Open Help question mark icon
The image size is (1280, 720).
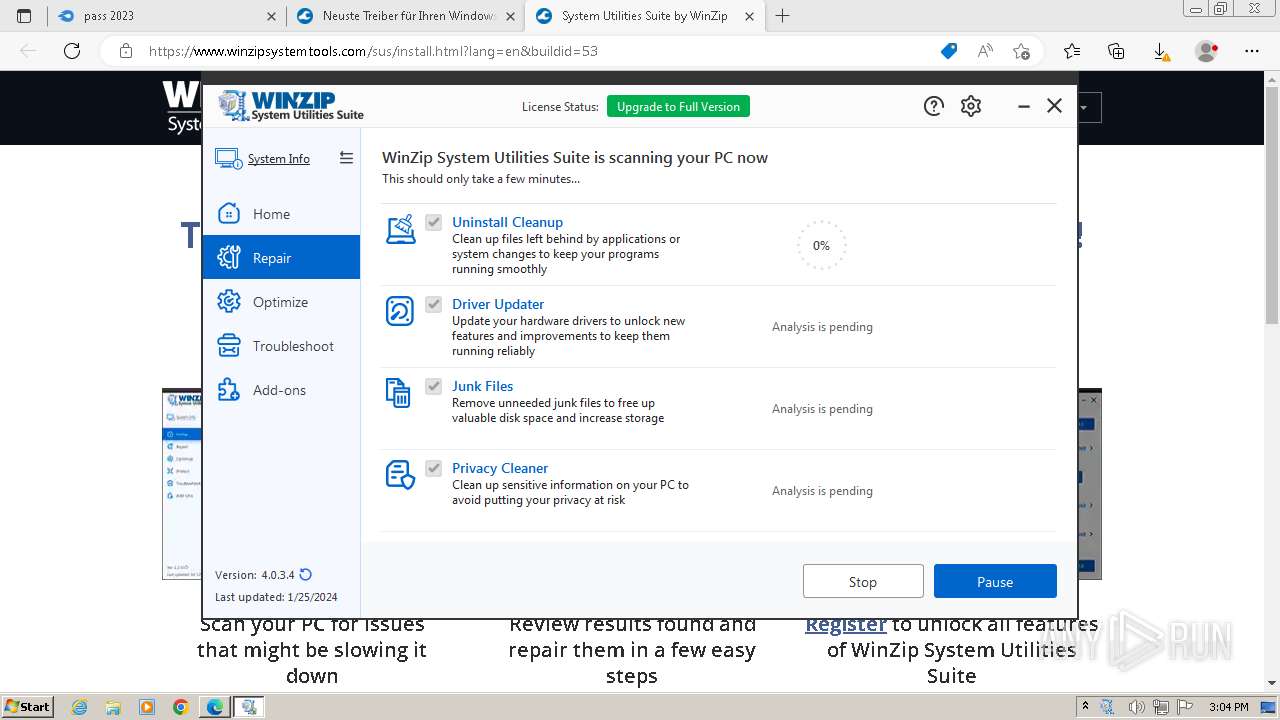coord(934,106)
